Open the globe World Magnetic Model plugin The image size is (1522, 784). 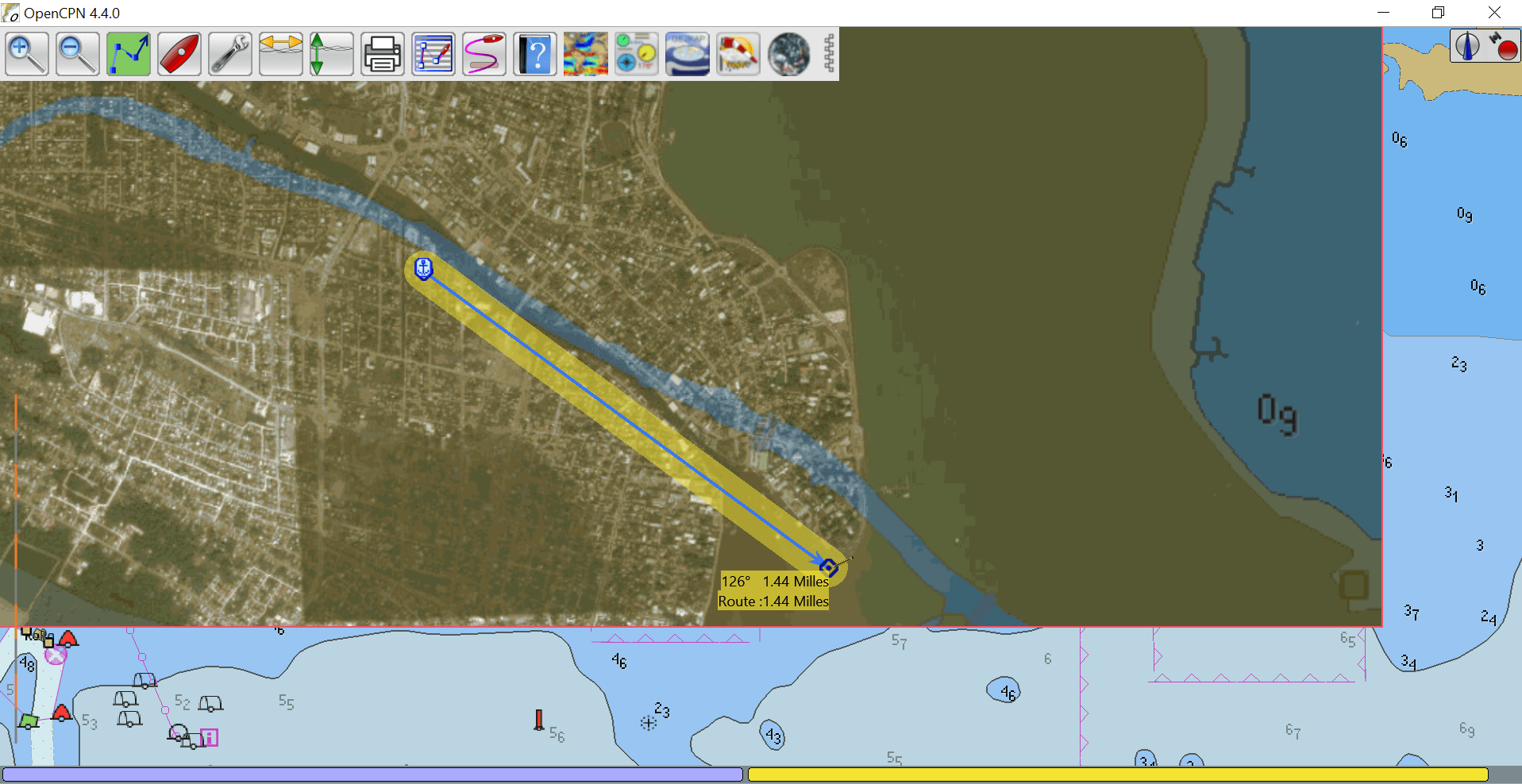(789, 54)
